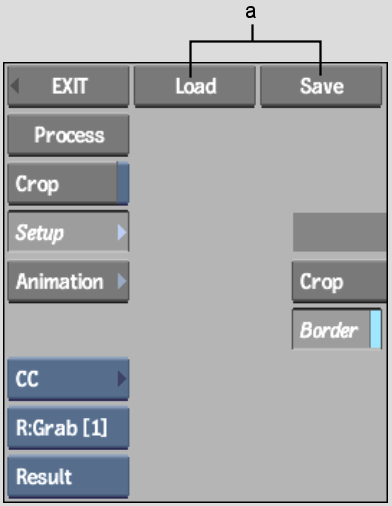Exit the module with EXIT button
The width and height of the screenshot is (392, 506).
68,86
